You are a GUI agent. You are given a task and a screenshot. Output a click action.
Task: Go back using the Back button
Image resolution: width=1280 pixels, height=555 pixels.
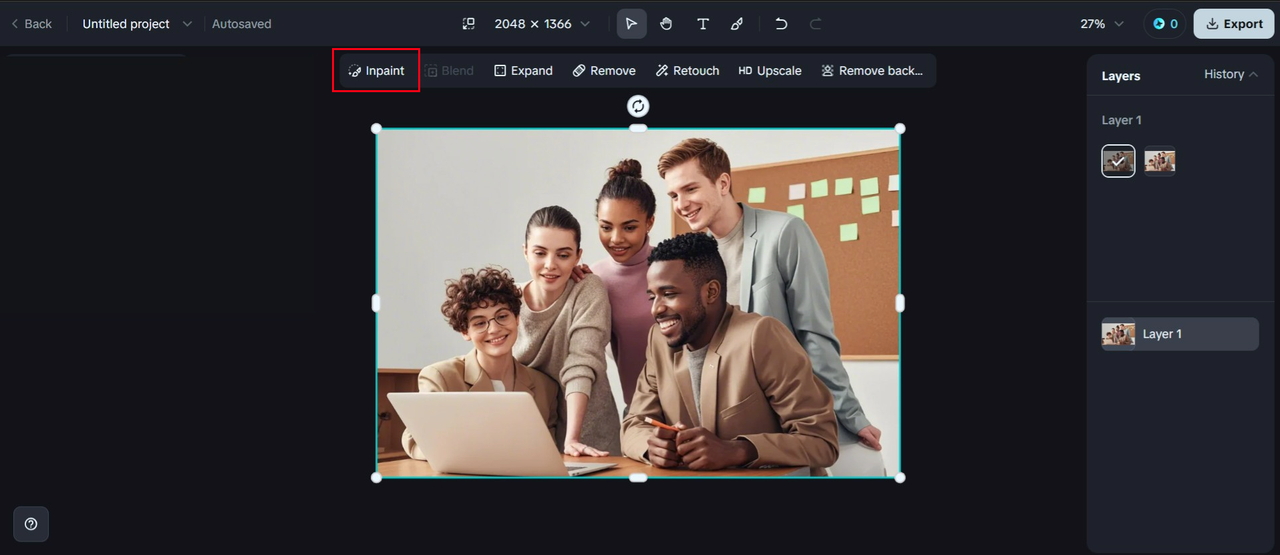pos(31,24)
